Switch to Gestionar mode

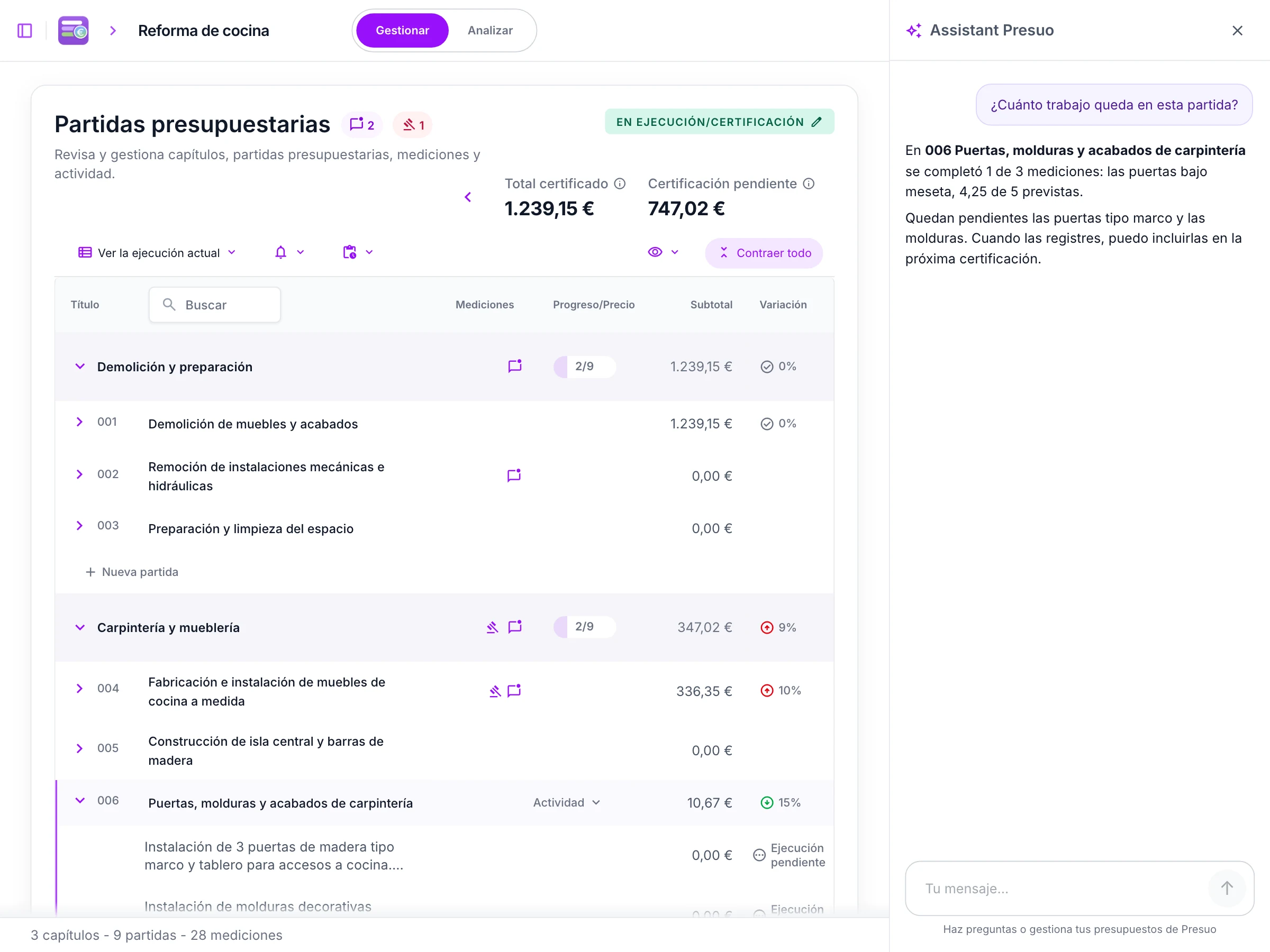pos(402,31)
